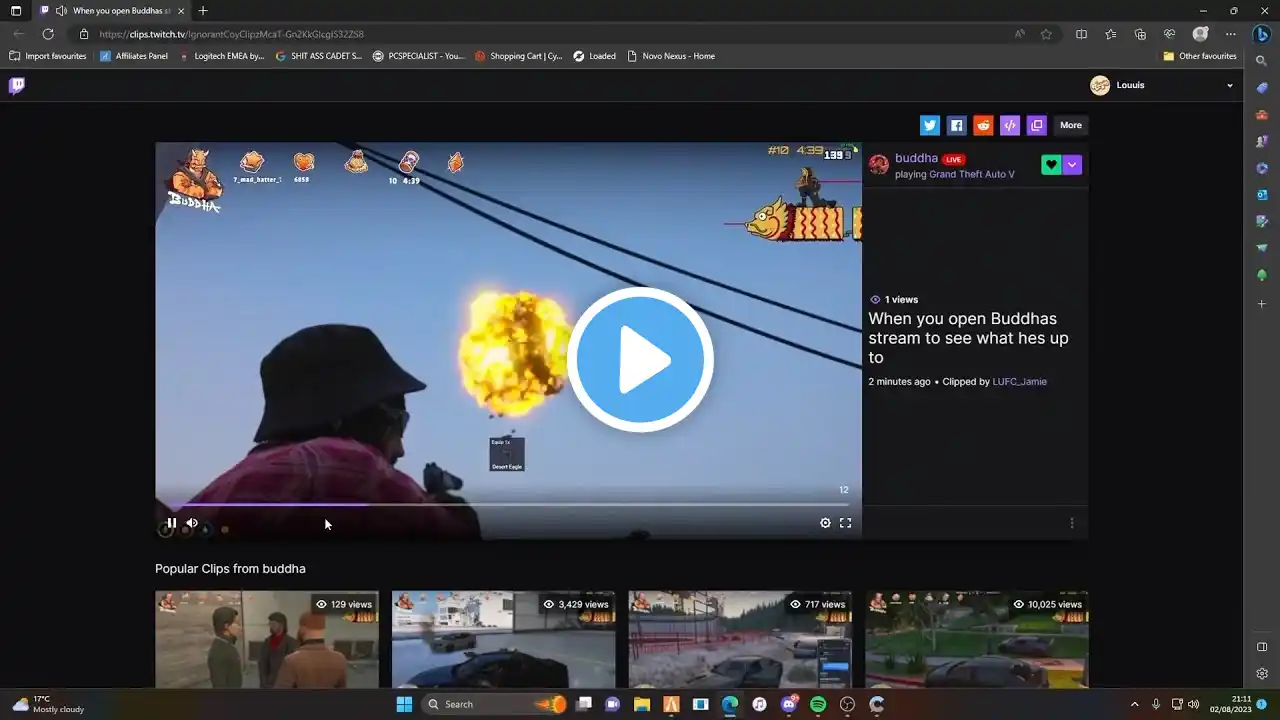
Task: Share the clip on Facebook
Action: pos(957,125)
